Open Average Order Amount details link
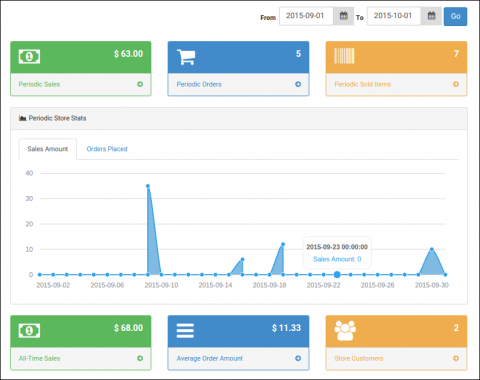480x380 pixels. tap(210, 359)
